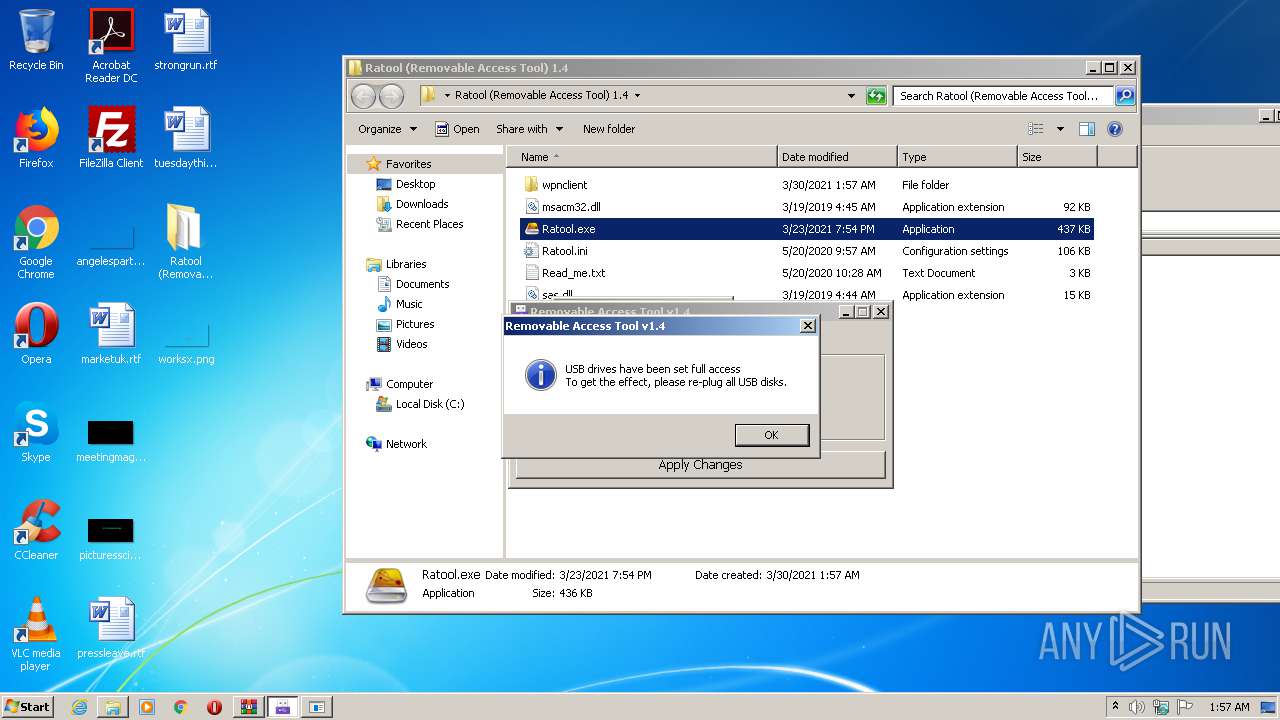This screenshot has width=1280, height=720.
Task: Click the Explorer forward arrow
Action: coord(391,96)
